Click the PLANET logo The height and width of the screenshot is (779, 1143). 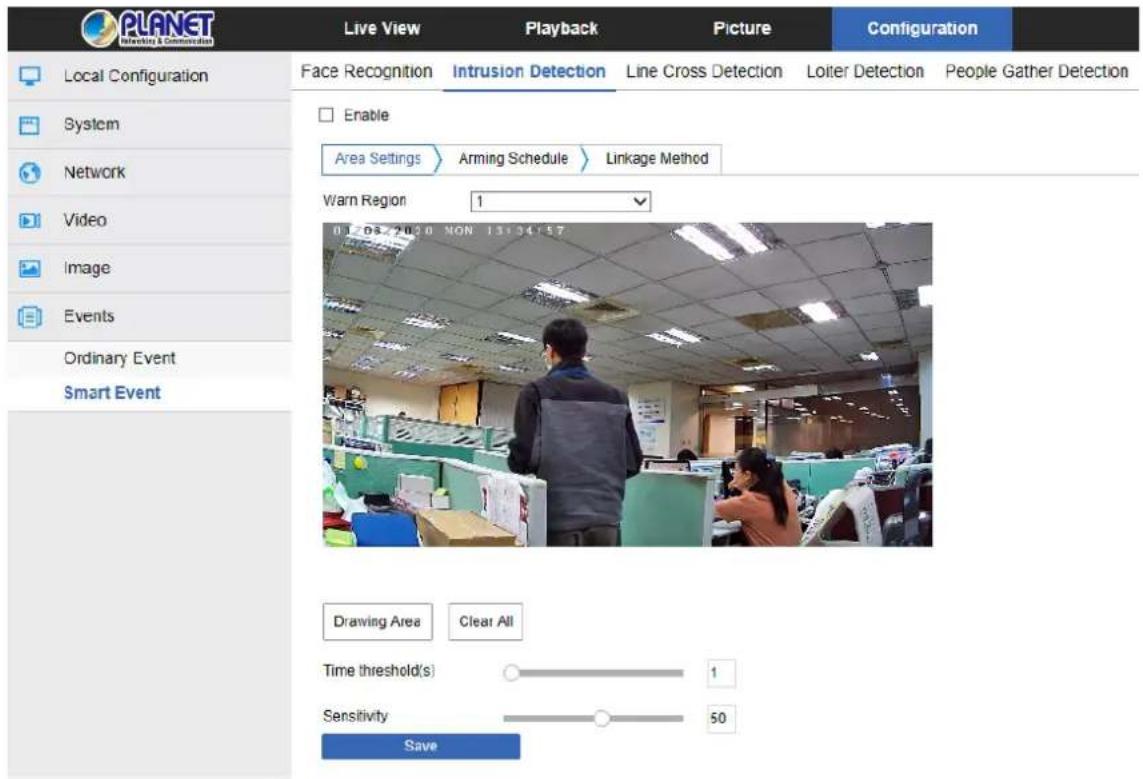[x=148, y=28]
